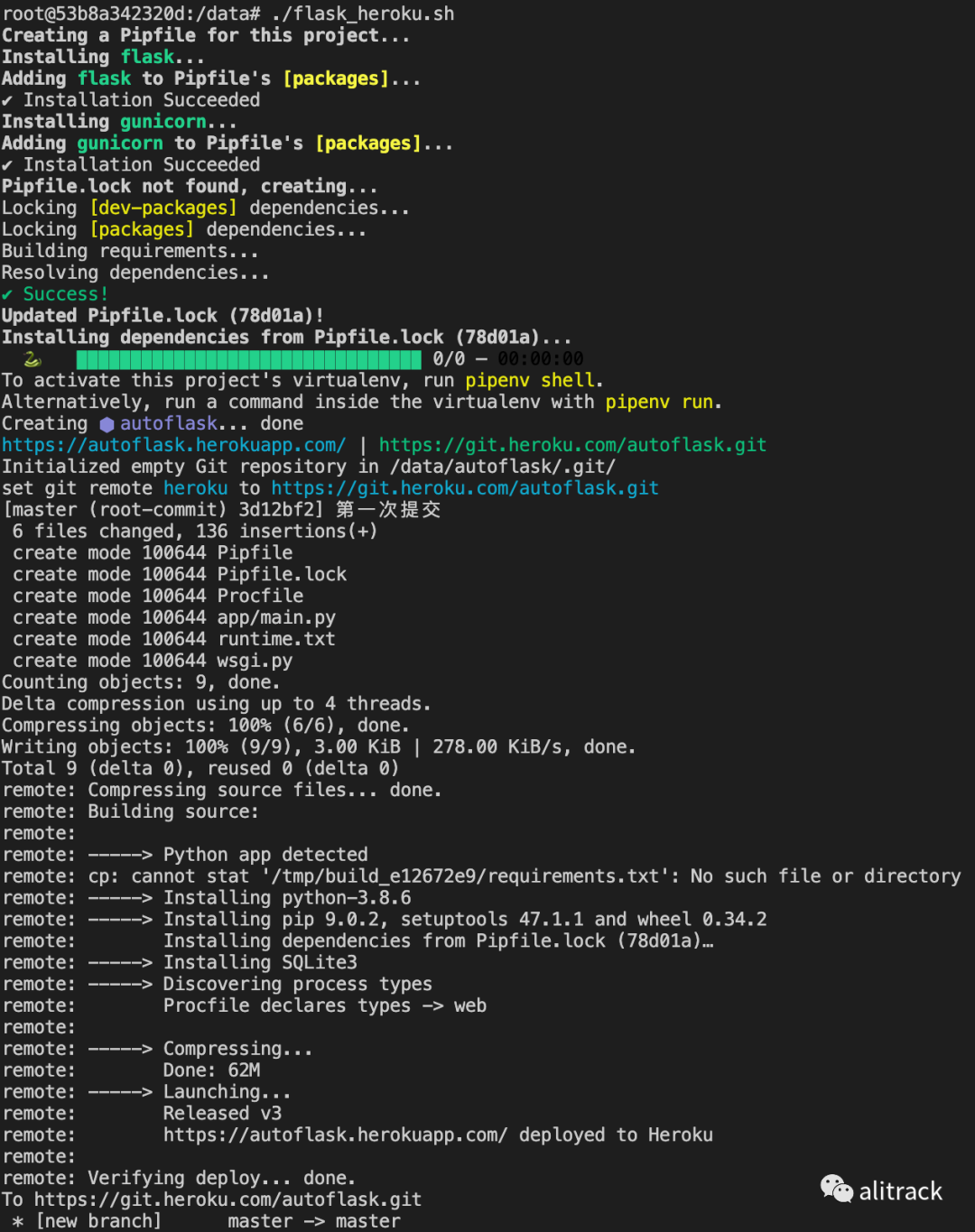
Task: Click the 'cp: cannot stat' error line
Action: point(481,876)
